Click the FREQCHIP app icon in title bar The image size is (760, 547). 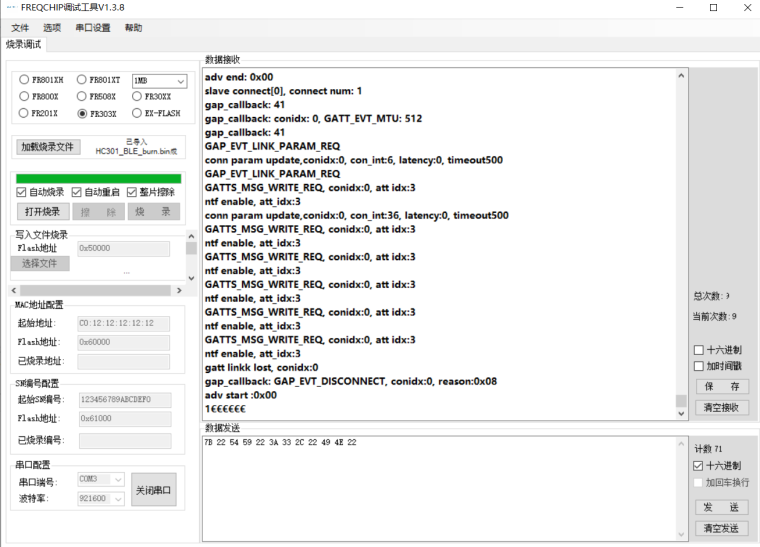(x=11, y=8)
